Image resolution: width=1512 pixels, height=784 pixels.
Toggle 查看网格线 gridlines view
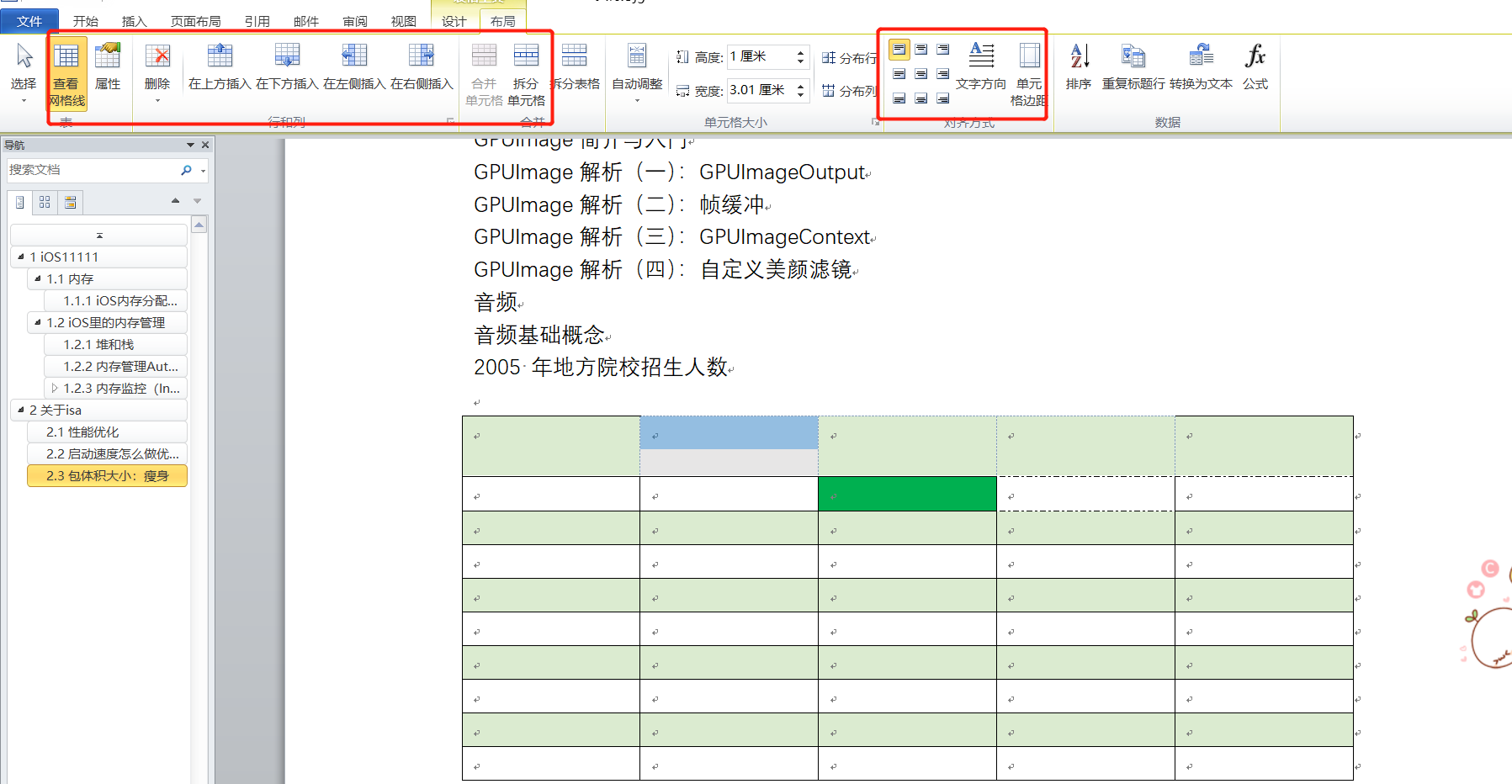(x=66, y=56)
